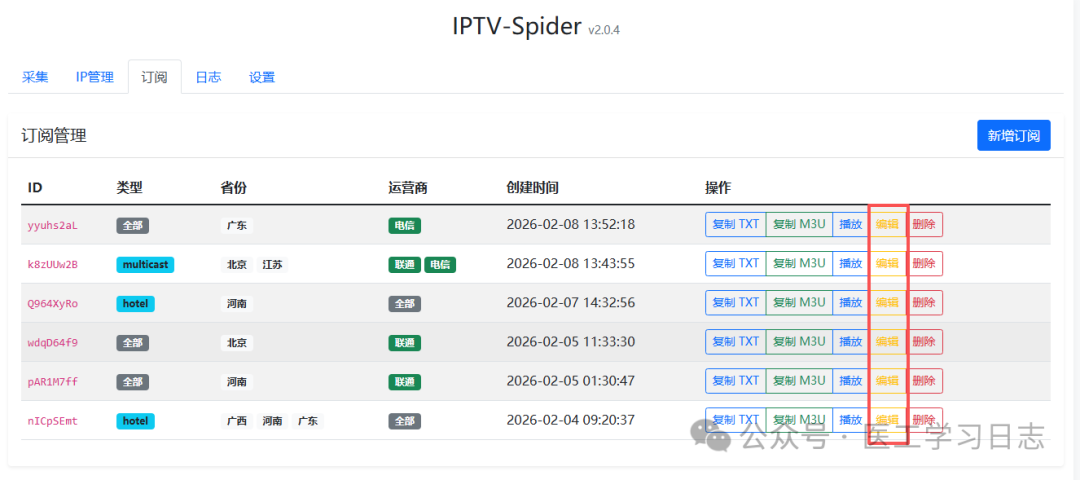The width and height of the screenshot is (1080, 480).
Task: Copy M3U link for subscription wdqD64f9
Action: pos(799,341)
